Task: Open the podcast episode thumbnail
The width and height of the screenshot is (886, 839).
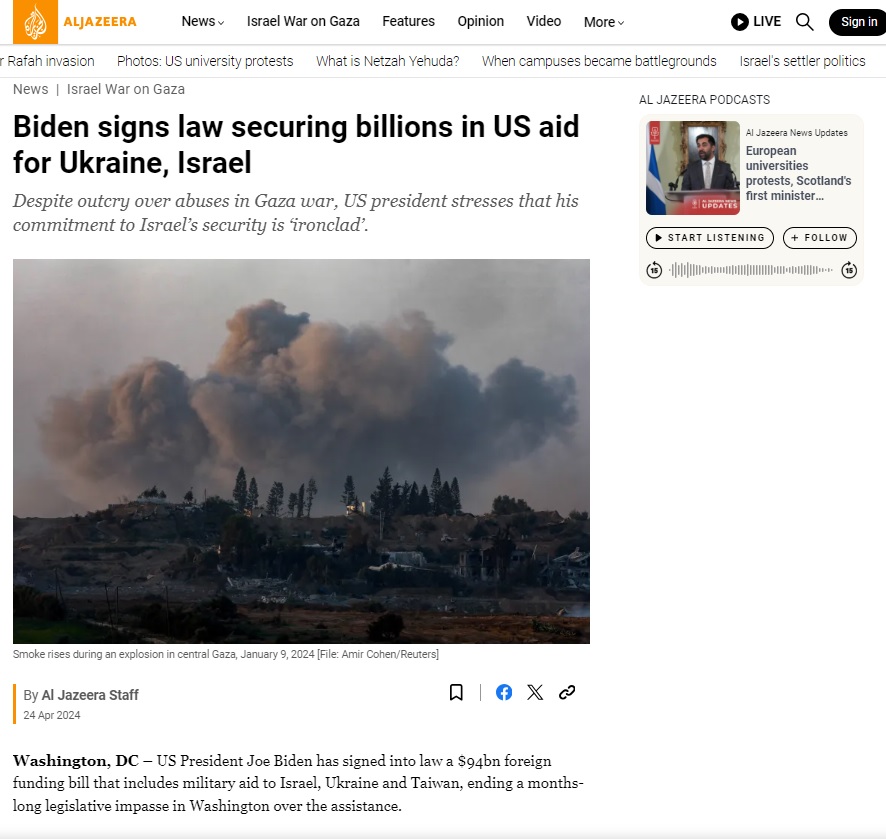Action: click(693, 168)
